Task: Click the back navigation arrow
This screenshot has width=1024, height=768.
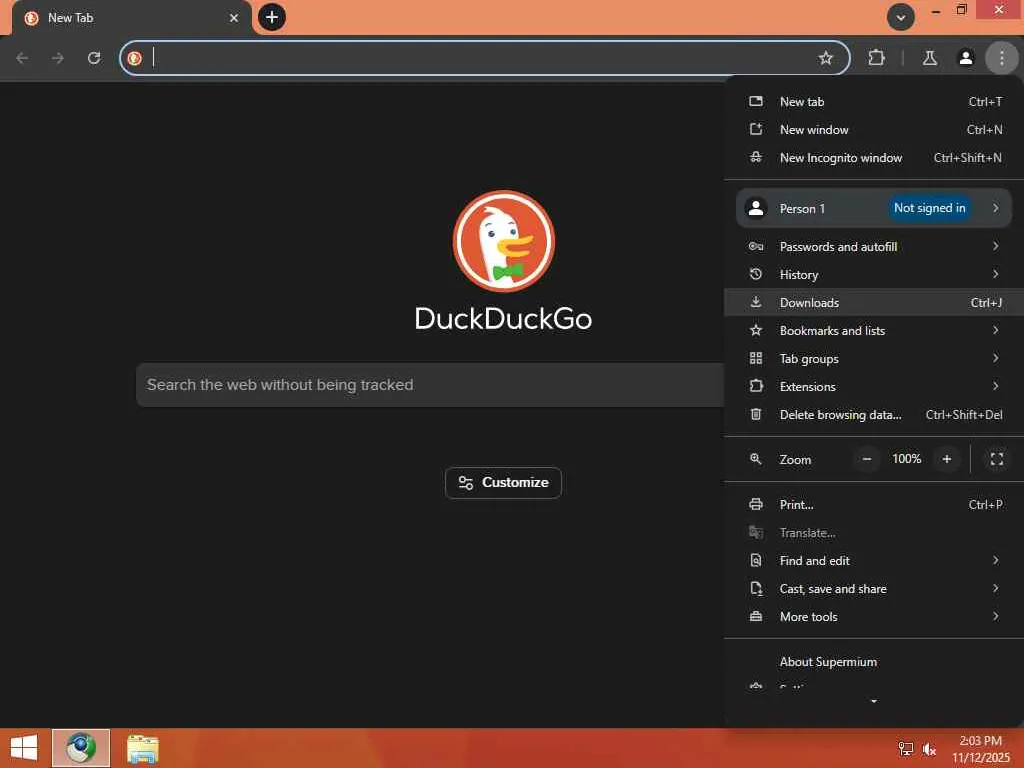Action: coord(22,58)
